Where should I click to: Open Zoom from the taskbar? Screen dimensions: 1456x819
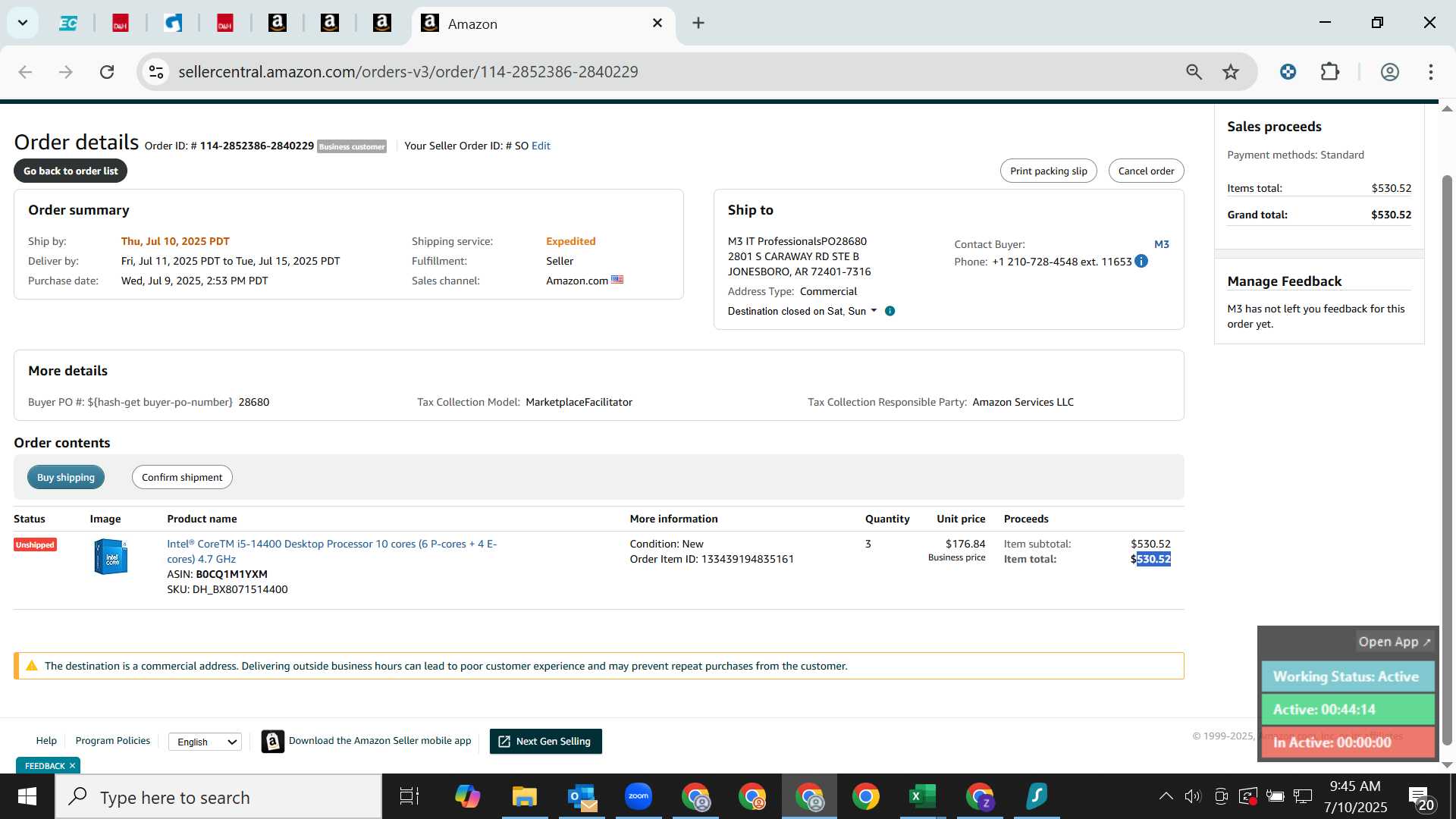point(639,797)
